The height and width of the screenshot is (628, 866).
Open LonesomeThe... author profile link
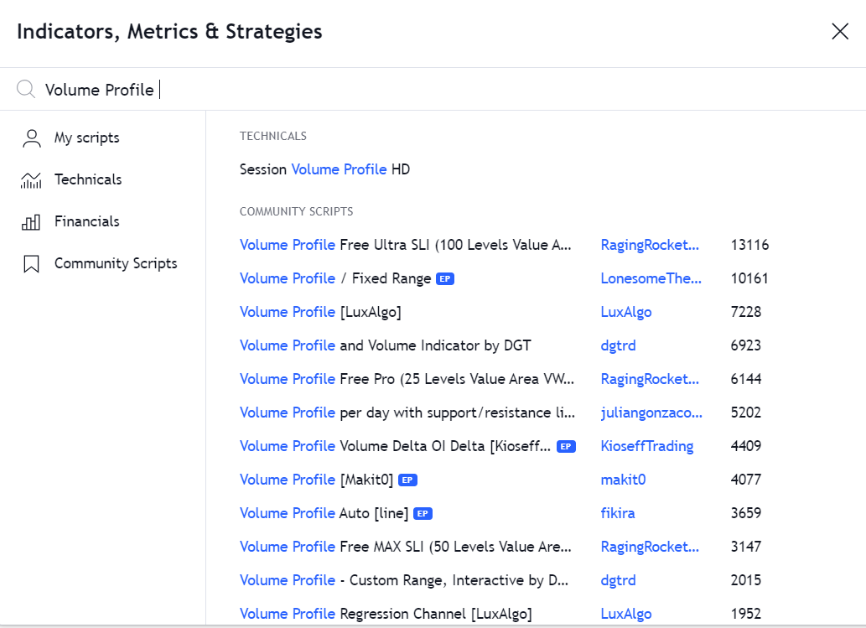point(651,278)
